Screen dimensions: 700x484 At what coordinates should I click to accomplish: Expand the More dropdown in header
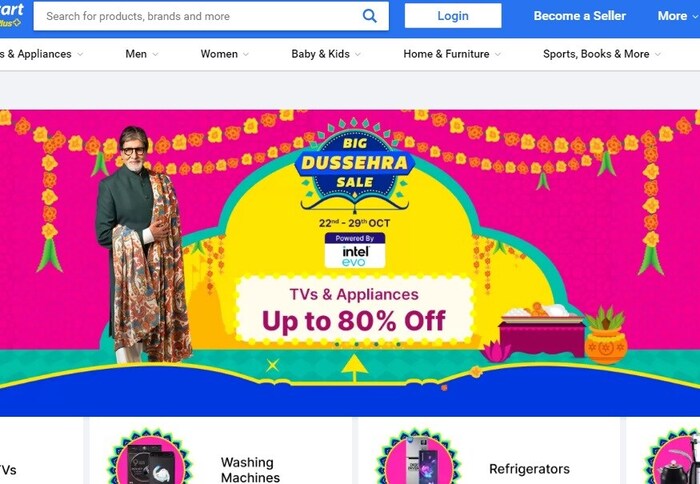point(677,16)
